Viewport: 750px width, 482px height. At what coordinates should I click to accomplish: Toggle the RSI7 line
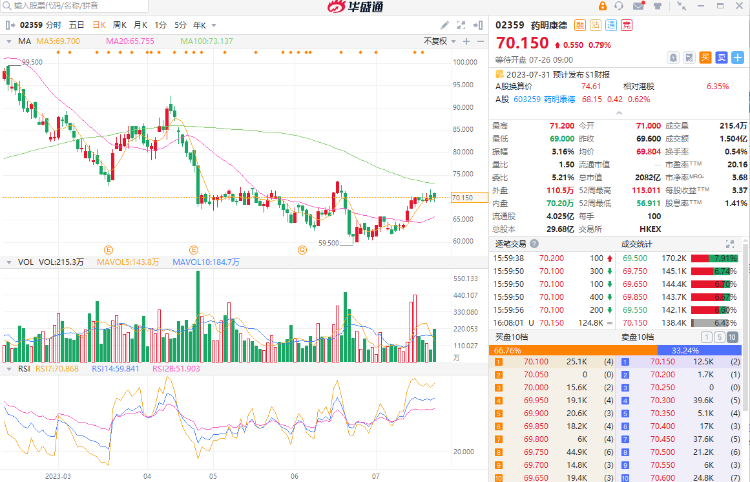tap(57, 369)
